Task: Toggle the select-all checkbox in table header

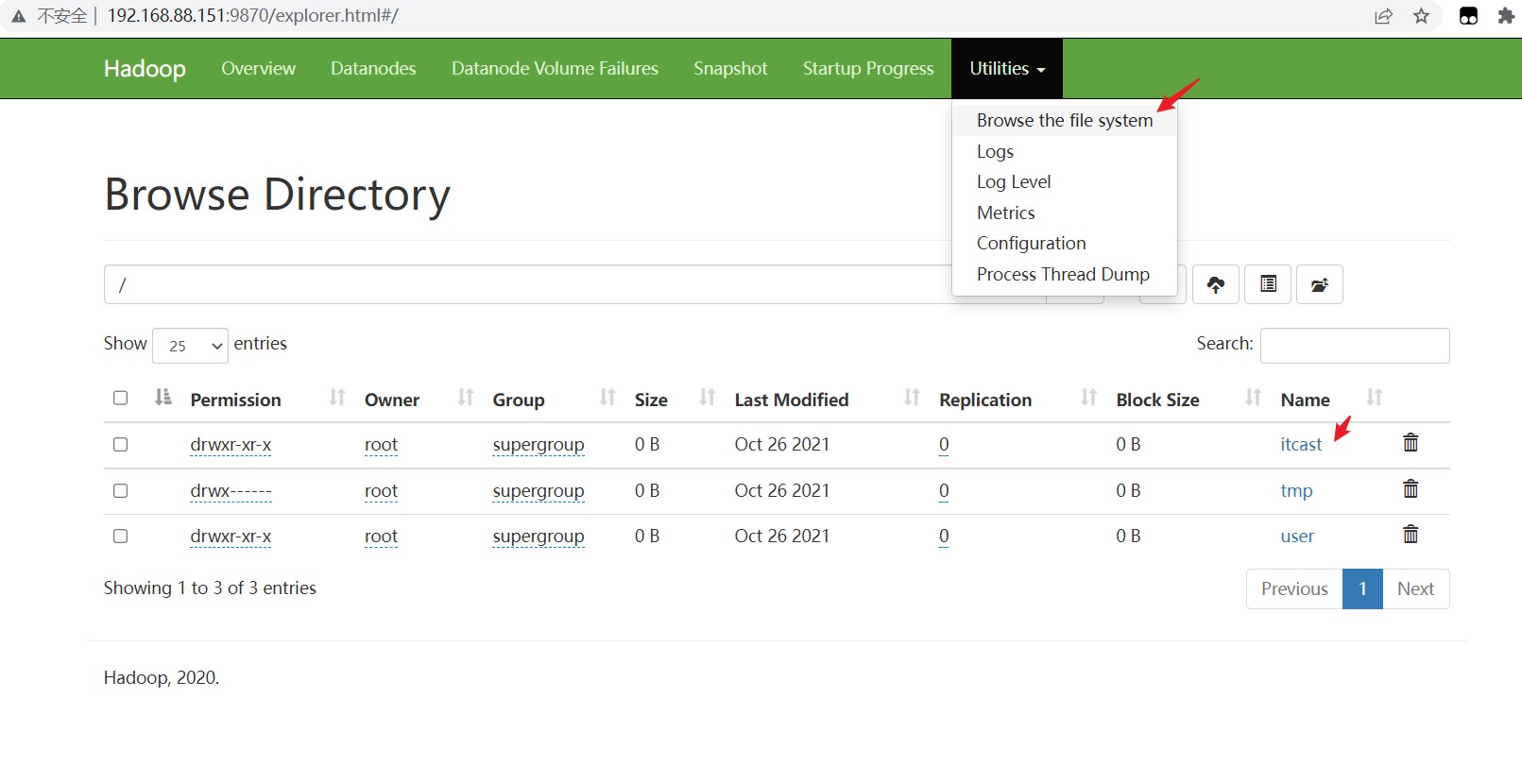Action: (x=120, y=398)
